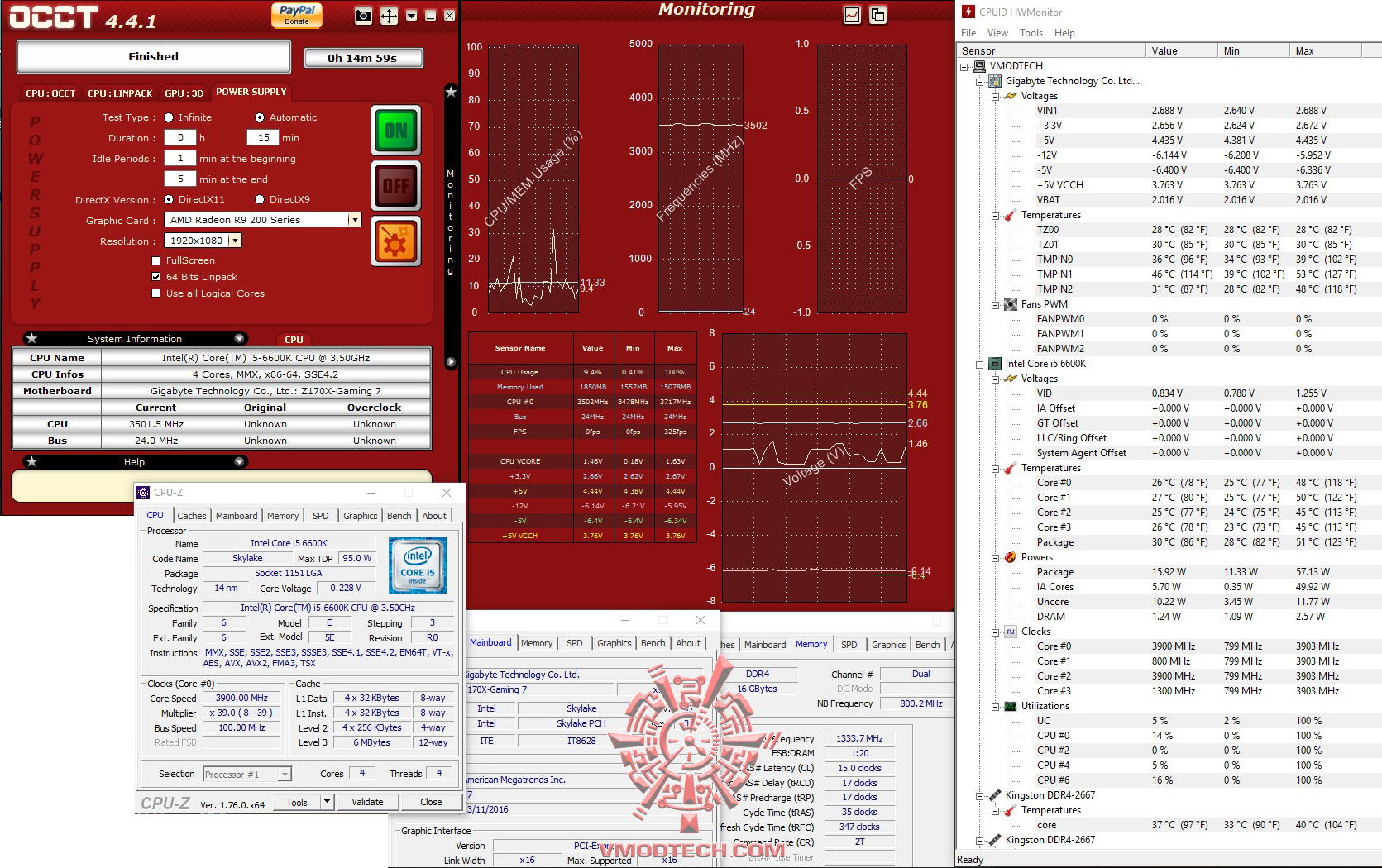Switch to the CPU : OCCT tab
Viewport: 1382px width, 868px height.
(x=50, y=93)
